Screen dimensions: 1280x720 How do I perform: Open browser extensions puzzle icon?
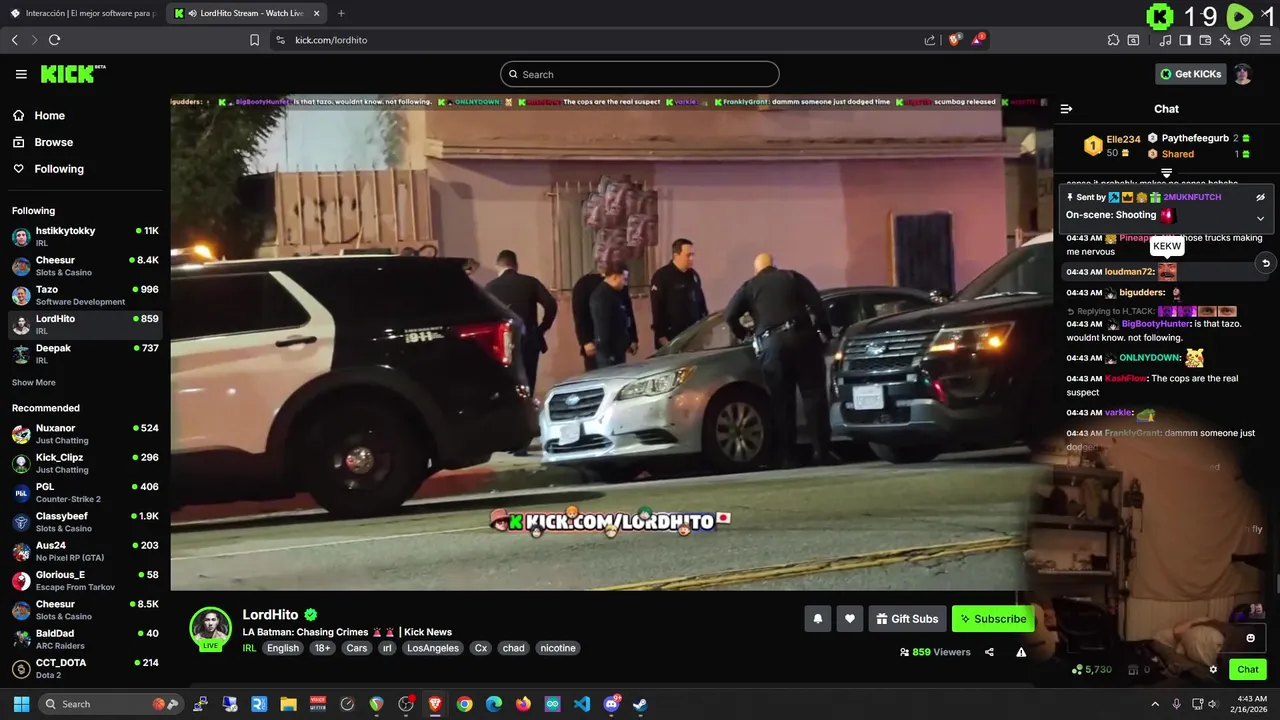click(1113, 40)
